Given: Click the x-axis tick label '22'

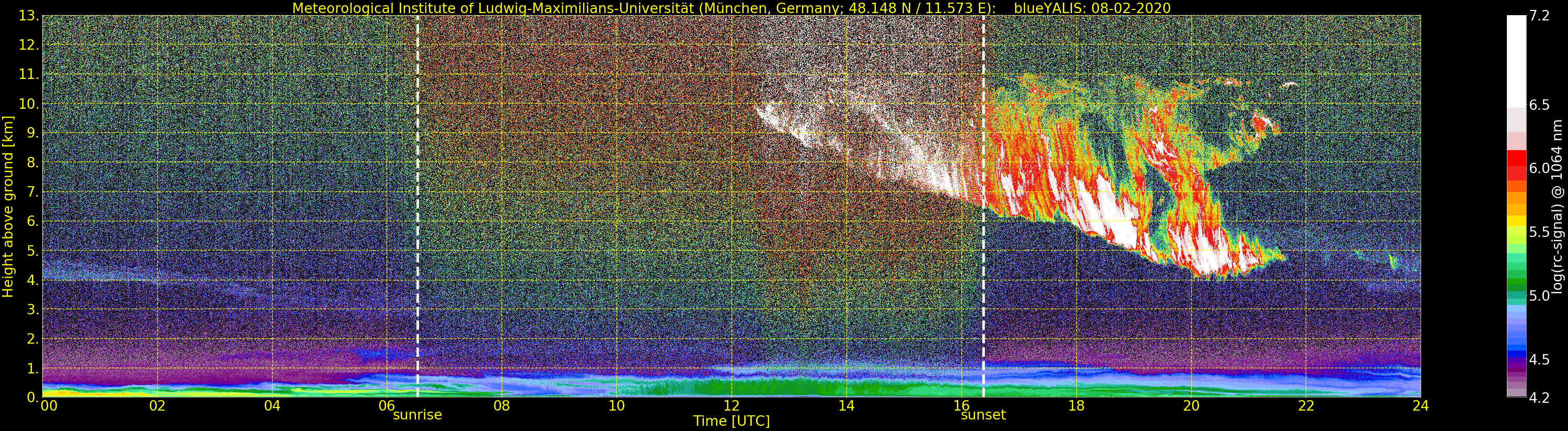Looking at the screenshot, I should (x=1306, y=406).
